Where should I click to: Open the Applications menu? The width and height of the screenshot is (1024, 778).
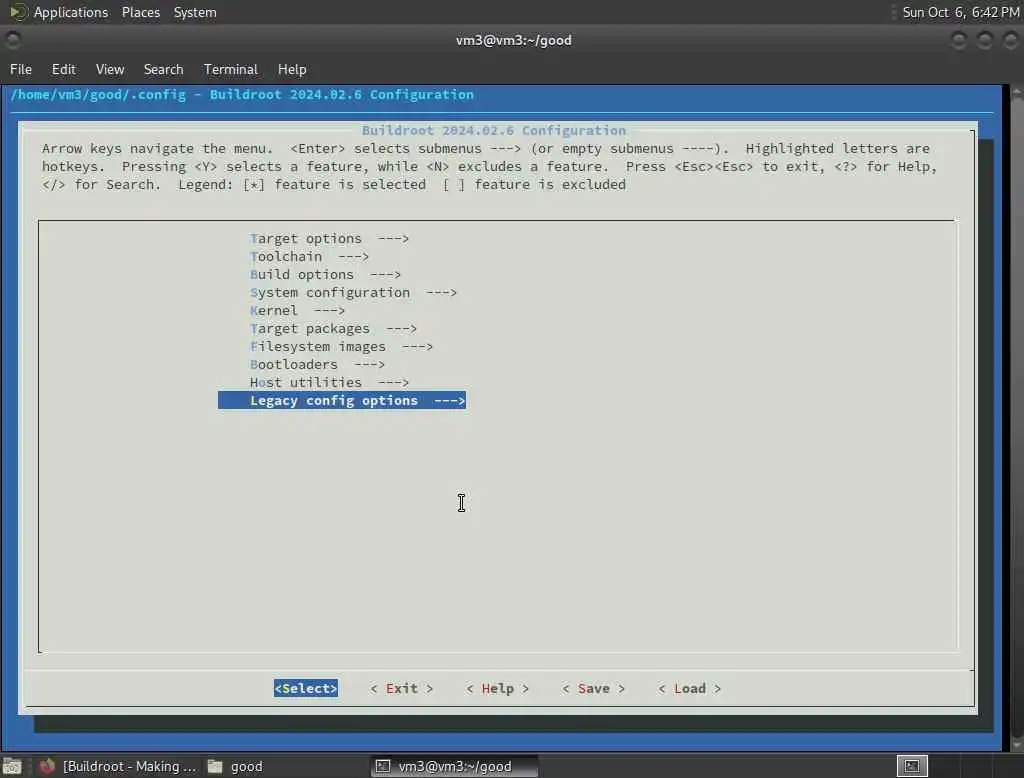point(71,12)
